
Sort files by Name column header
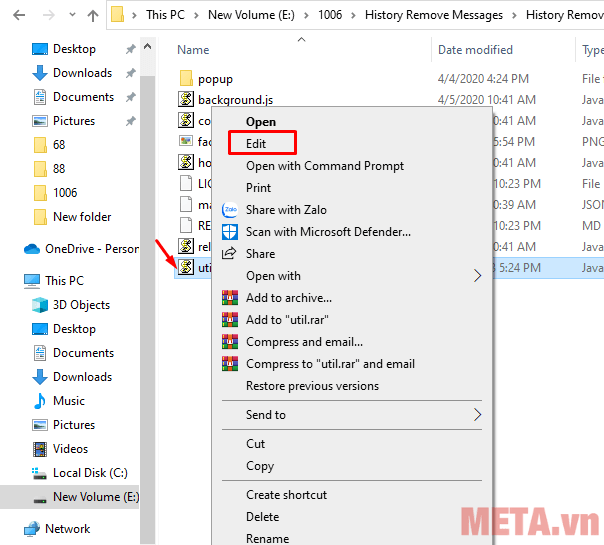[193, 50]
